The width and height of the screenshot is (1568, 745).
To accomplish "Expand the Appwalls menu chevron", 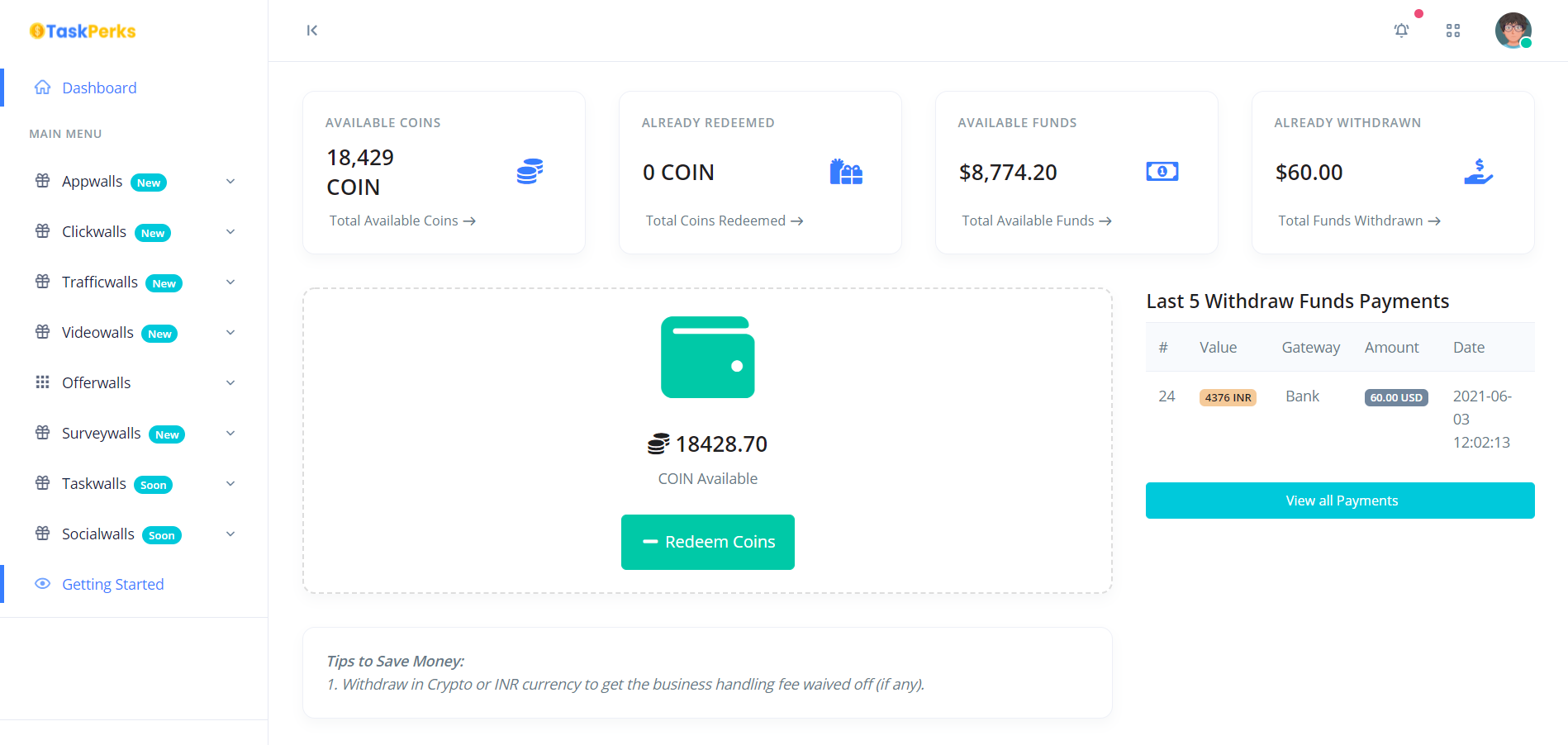I will (x=230, y=182).
